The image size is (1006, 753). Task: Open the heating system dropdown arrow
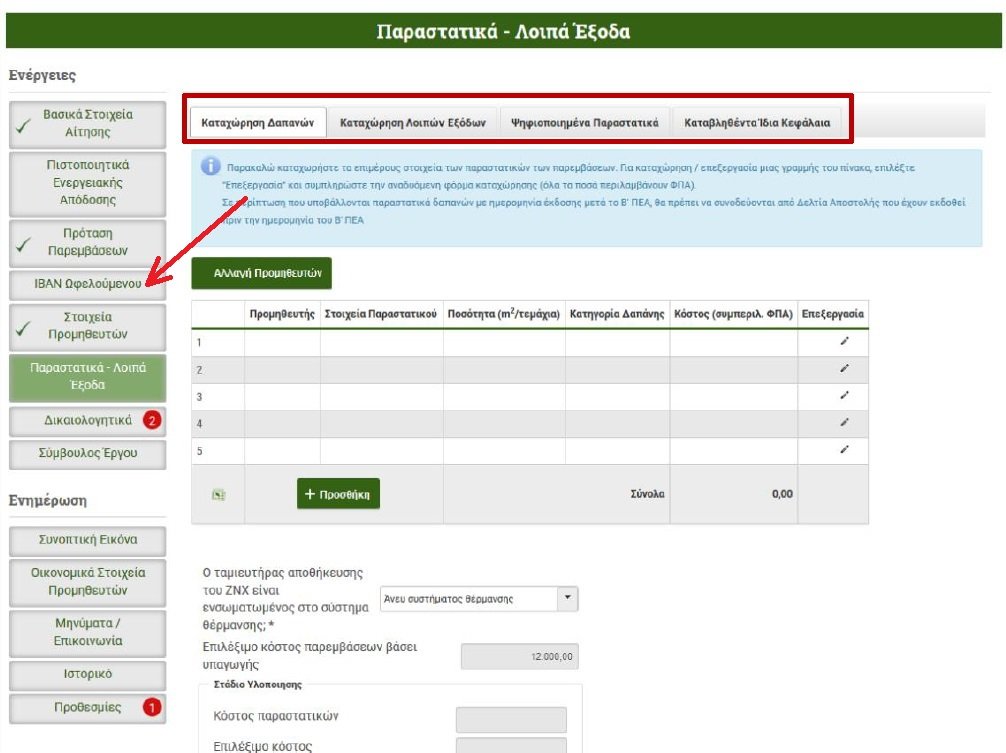pyautogui.click(x=568, y=598)
